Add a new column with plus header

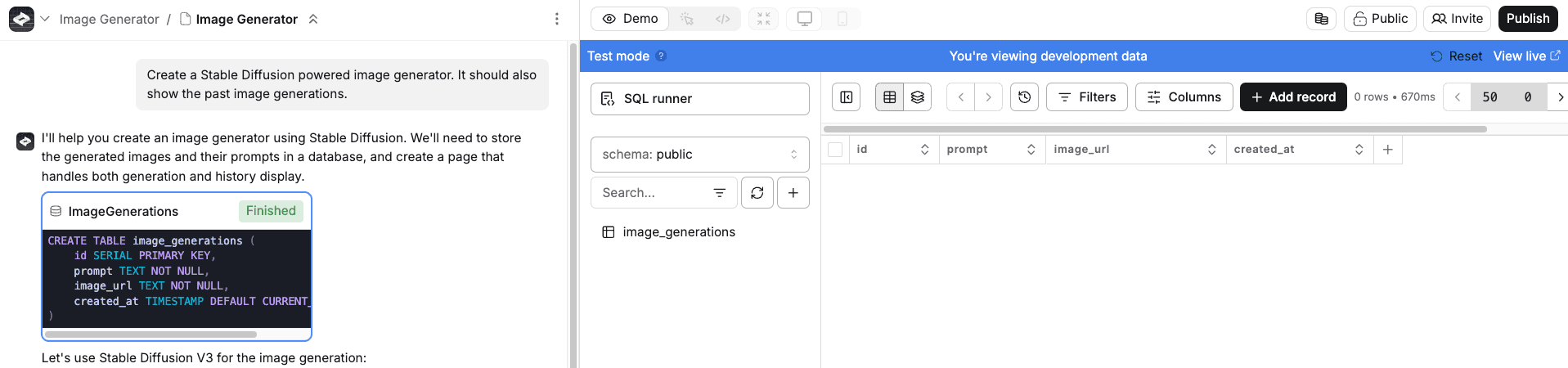(x=1388, y=150)
